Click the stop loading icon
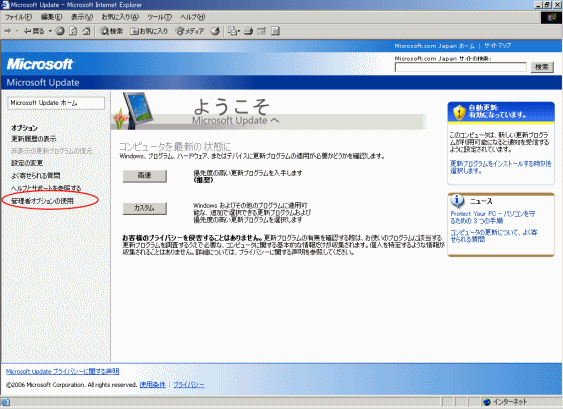563x409 pixels. pyautogui.click(x=60, y=31)
